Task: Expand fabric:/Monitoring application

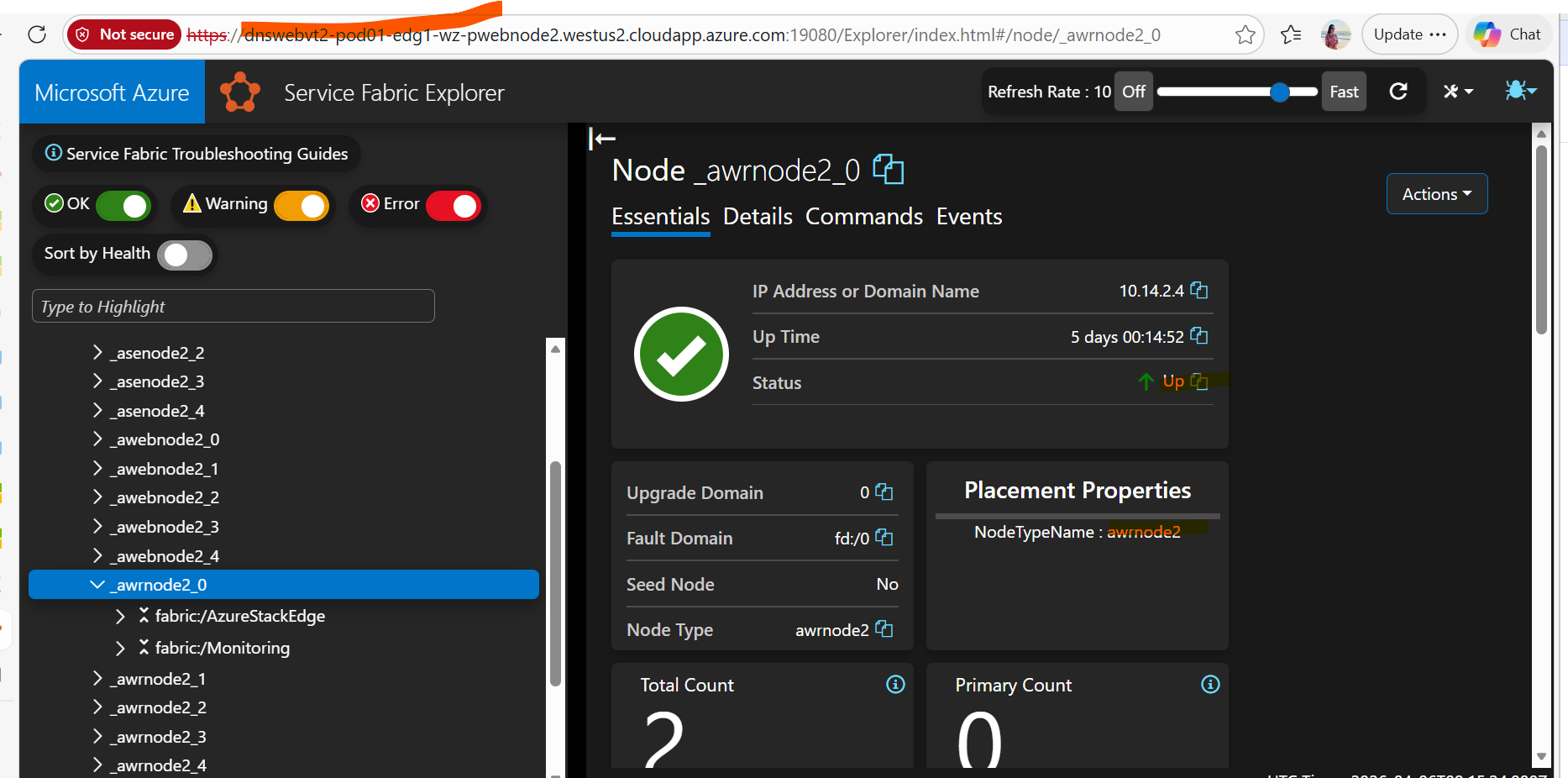Action: (120, 648)
